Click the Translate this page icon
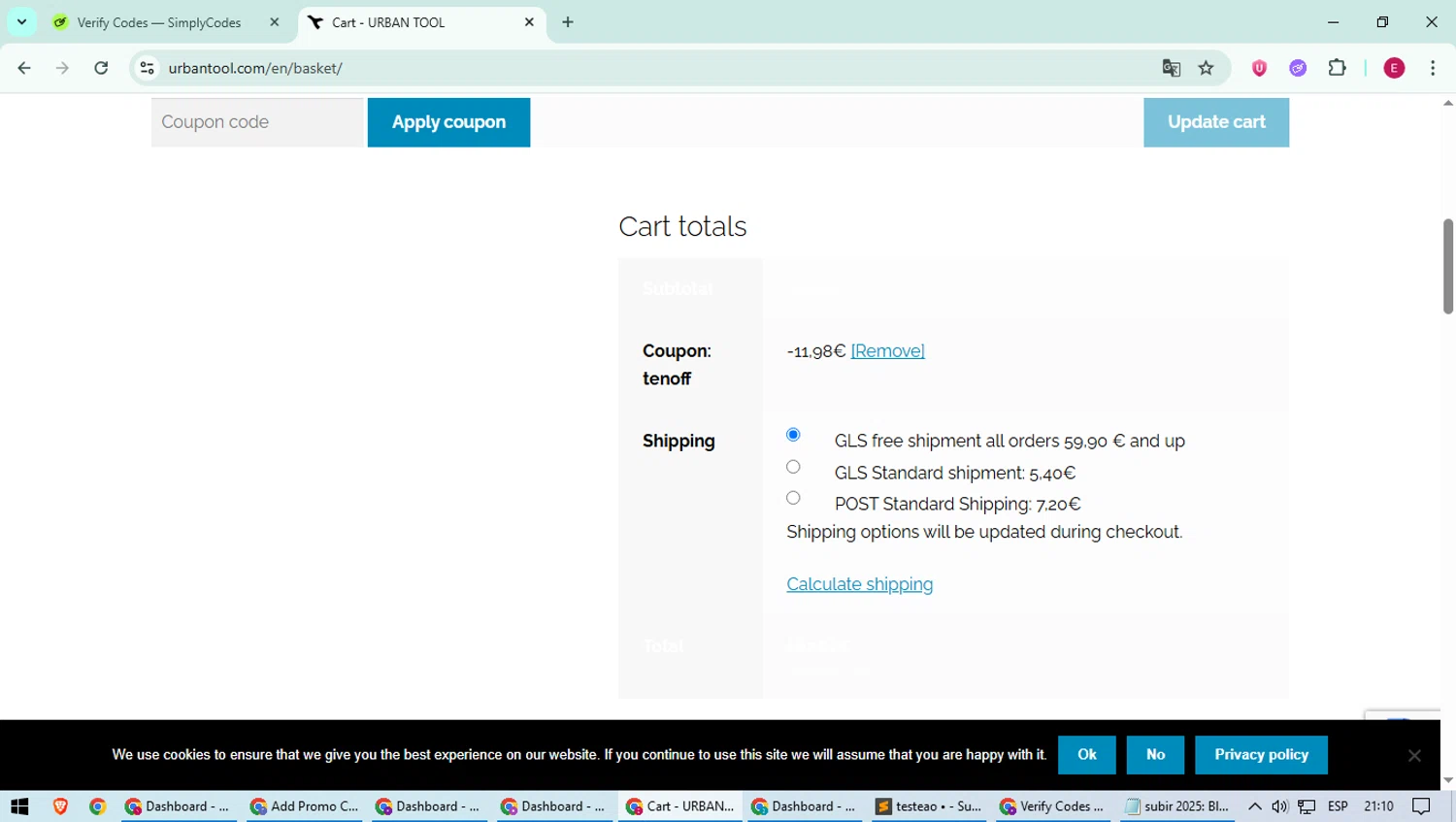Screen dimensions: 1456x822 click(1172, 68)
